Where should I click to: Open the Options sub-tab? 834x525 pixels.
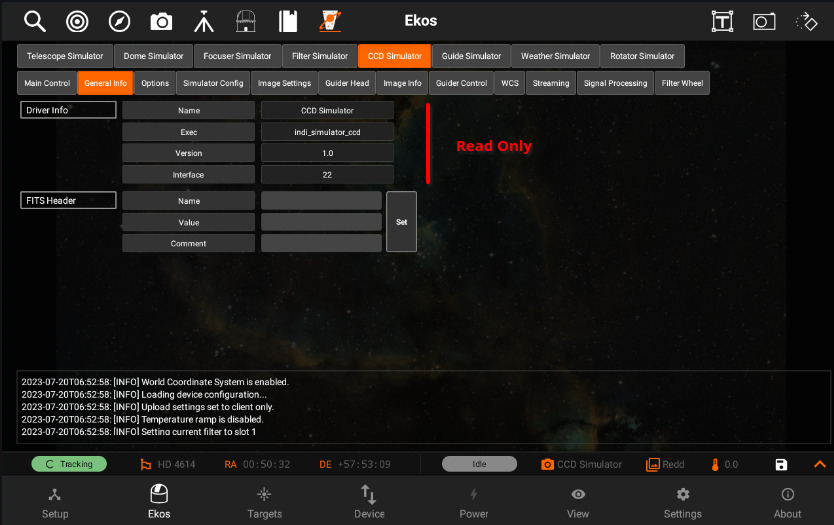pos(155,83)
